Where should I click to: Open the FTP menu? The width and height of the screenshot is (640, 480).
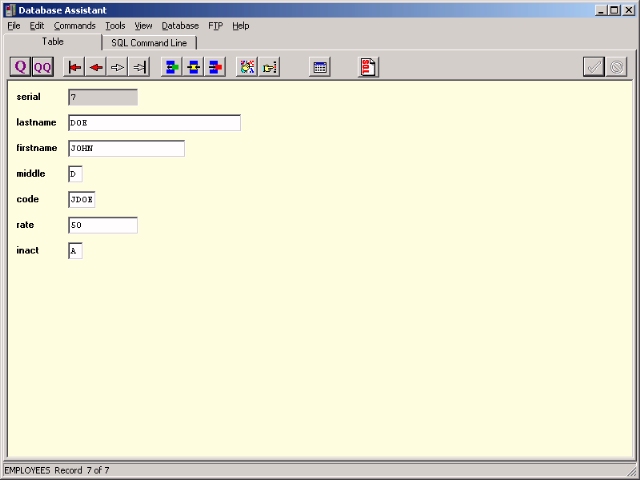pos(215,25)
